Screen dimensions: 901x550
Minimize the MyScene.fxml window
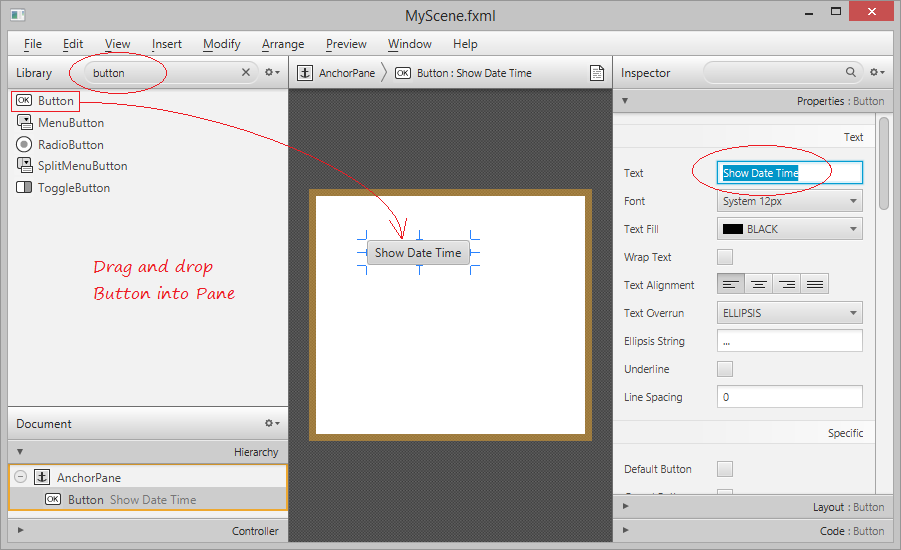[809, 12]
